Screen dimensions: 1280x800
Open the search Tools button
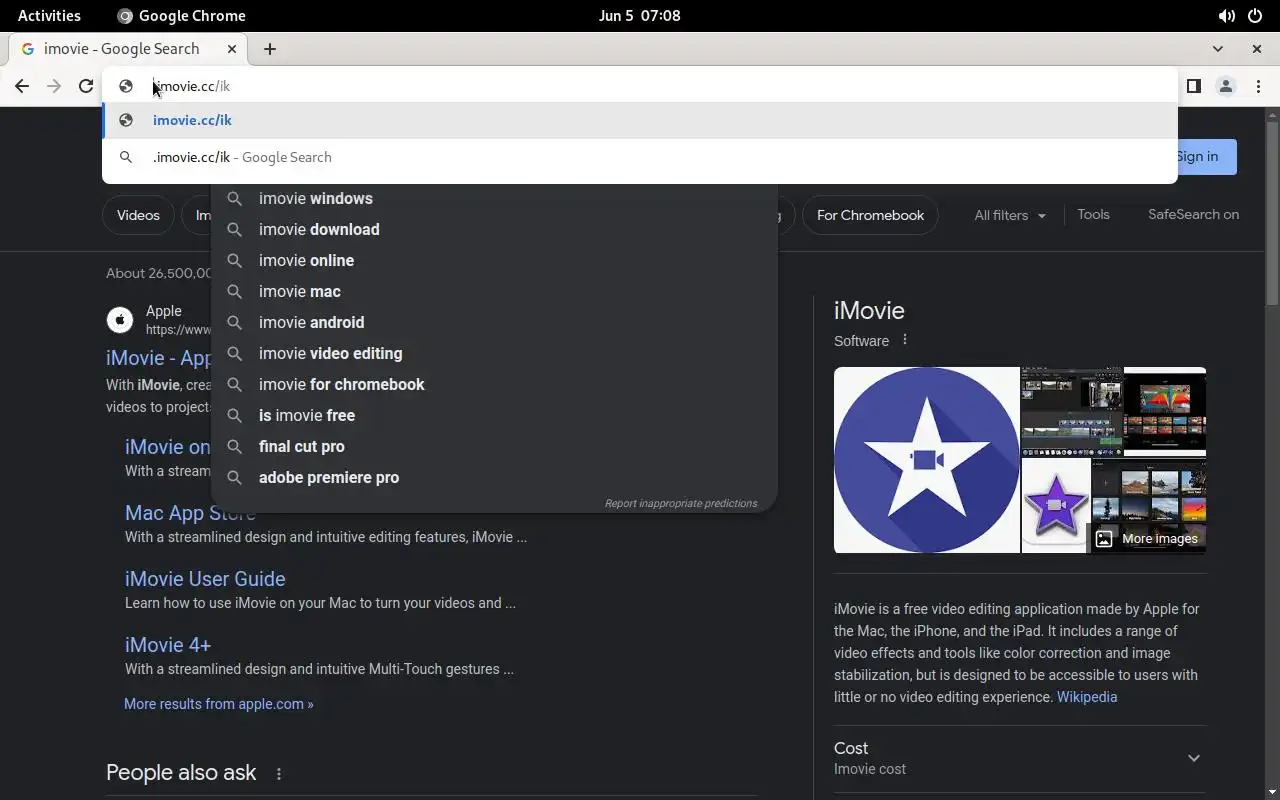coord(1093,214)
